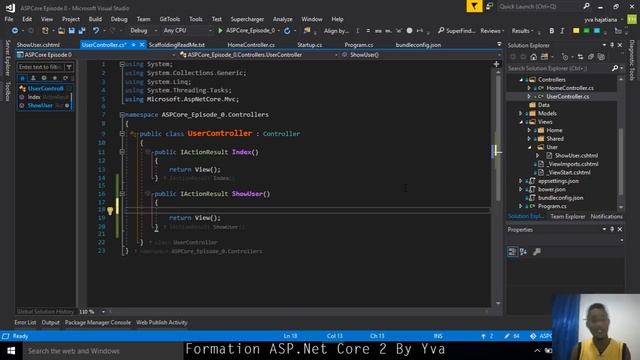
Task: Click the Solution Explorer sync icon
Action: tap(580, 57)
